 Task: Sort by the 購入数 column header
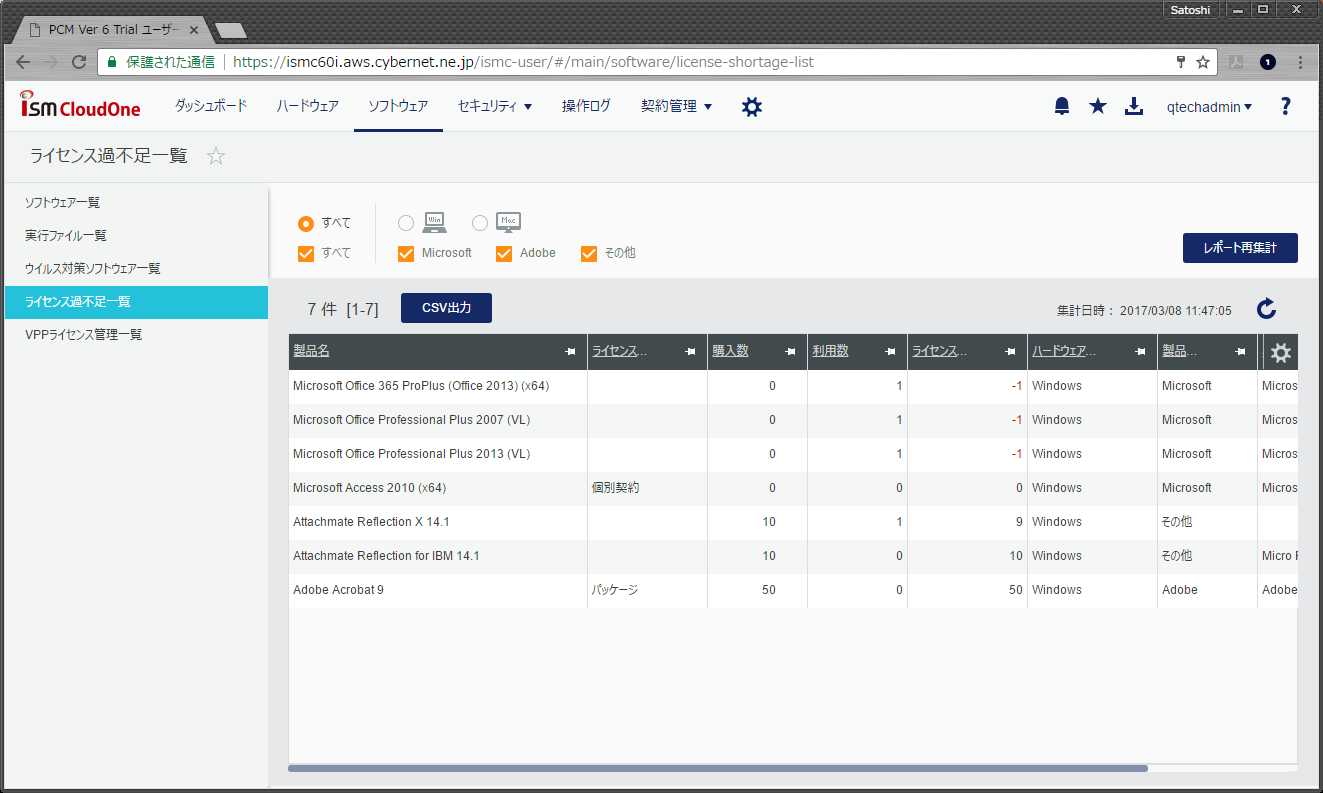(x=730, y=352)
